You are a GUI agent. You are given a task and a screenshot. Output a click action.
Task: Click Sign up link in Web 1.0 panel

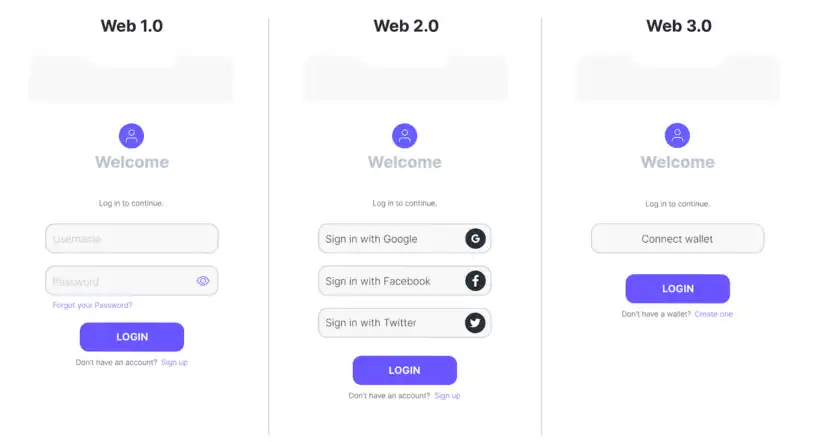pos(174,362)
